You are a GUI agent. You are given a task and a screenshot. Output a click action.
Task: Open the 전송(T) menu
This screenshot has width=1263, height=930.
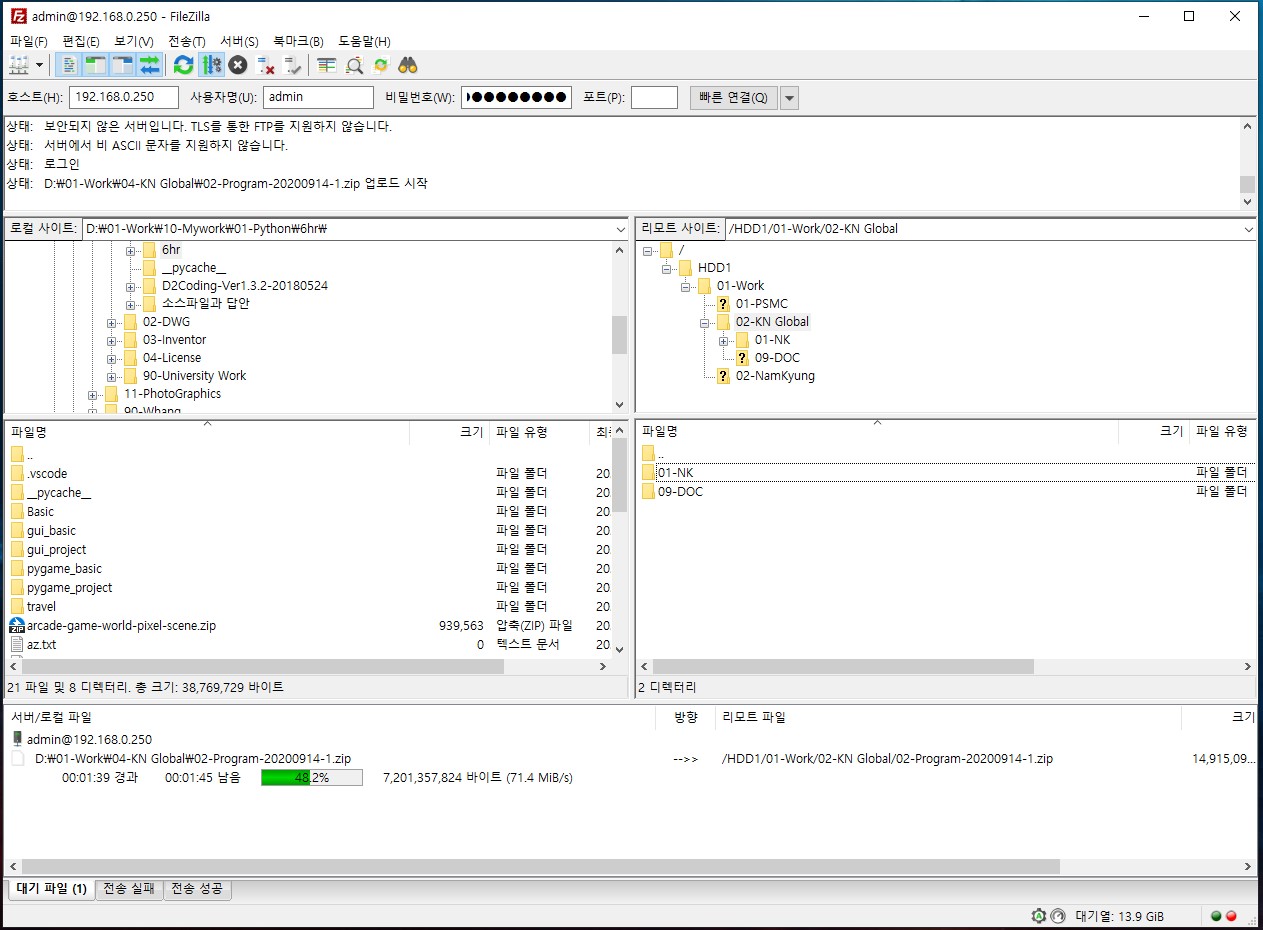[x=187, y=41]
